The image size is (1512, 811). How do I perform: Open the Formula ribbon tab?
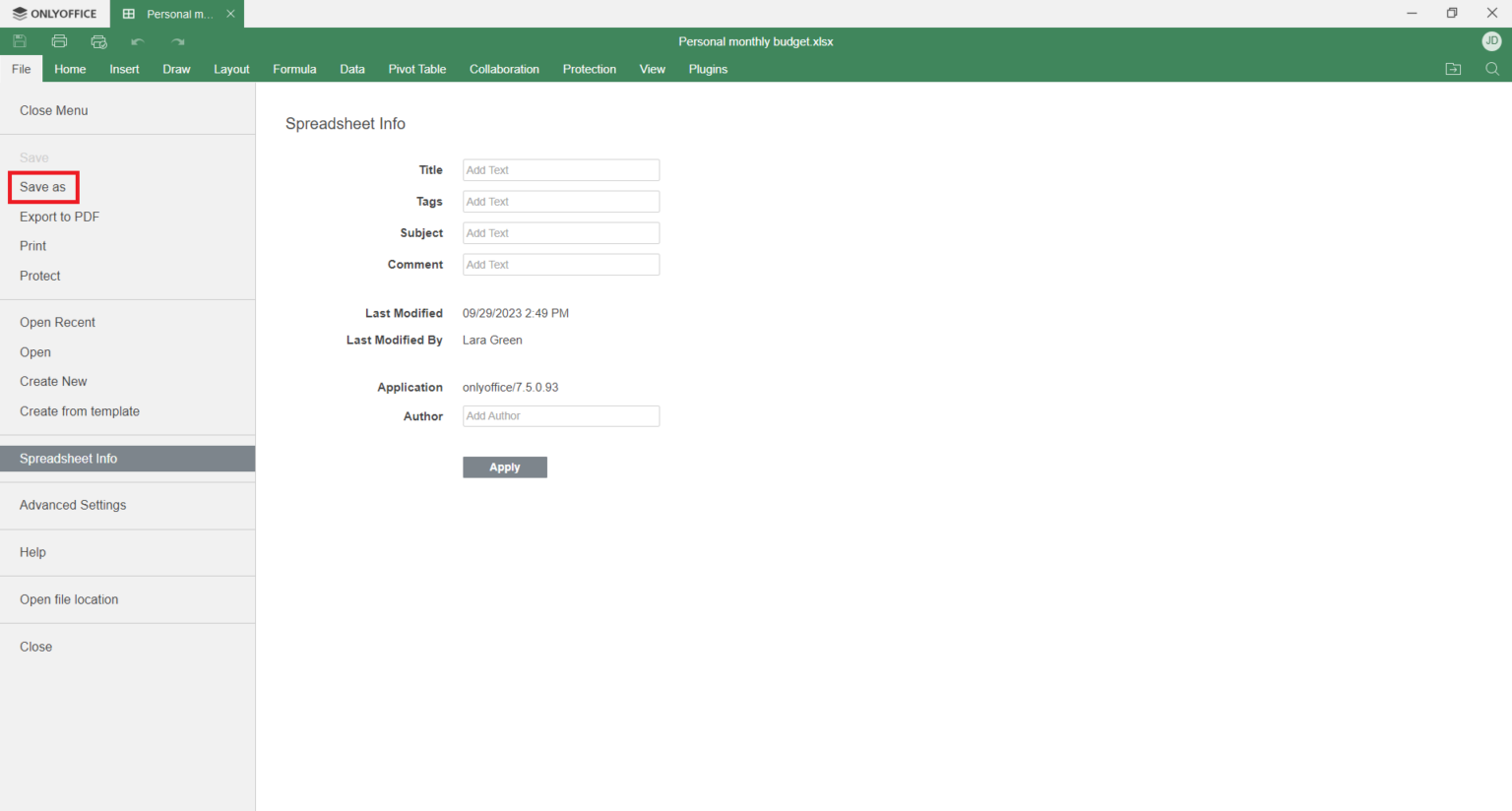tap(294, 69)
